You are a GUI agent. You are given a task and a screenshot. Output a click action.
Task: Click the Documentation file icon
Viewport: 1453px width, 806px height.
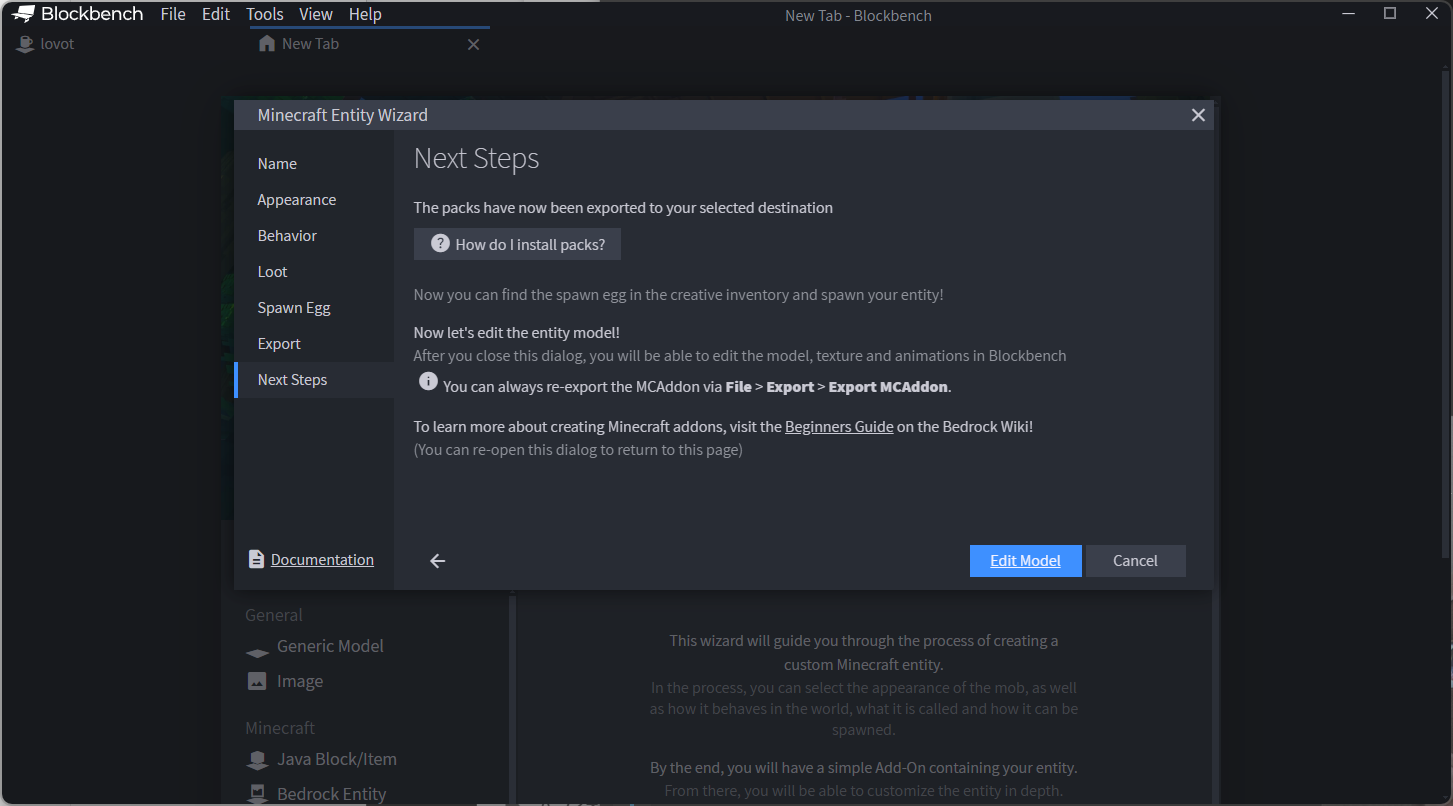tap(257, 560)
